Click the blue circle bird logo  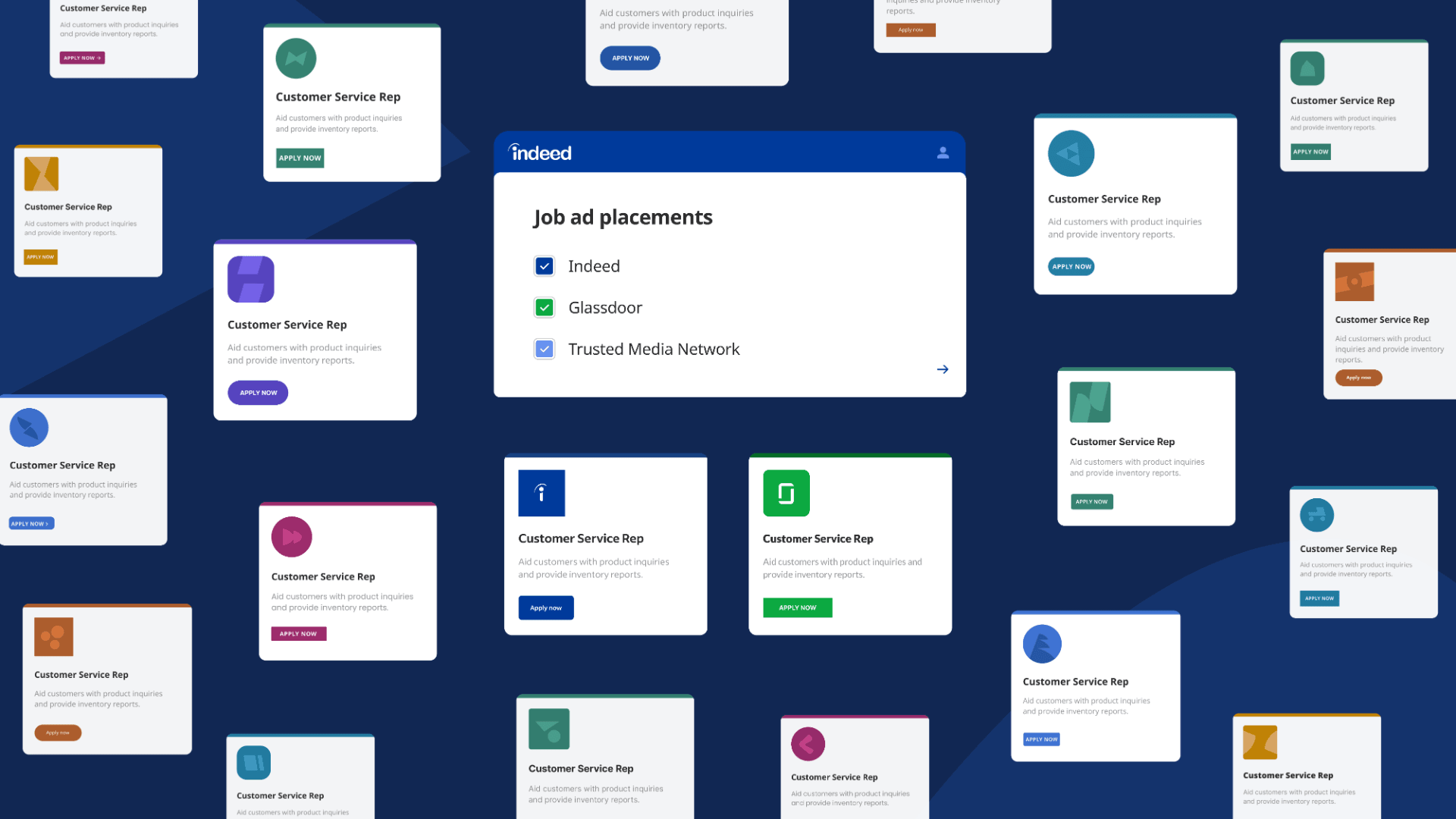pyautogui.click(x=29, y=428)
